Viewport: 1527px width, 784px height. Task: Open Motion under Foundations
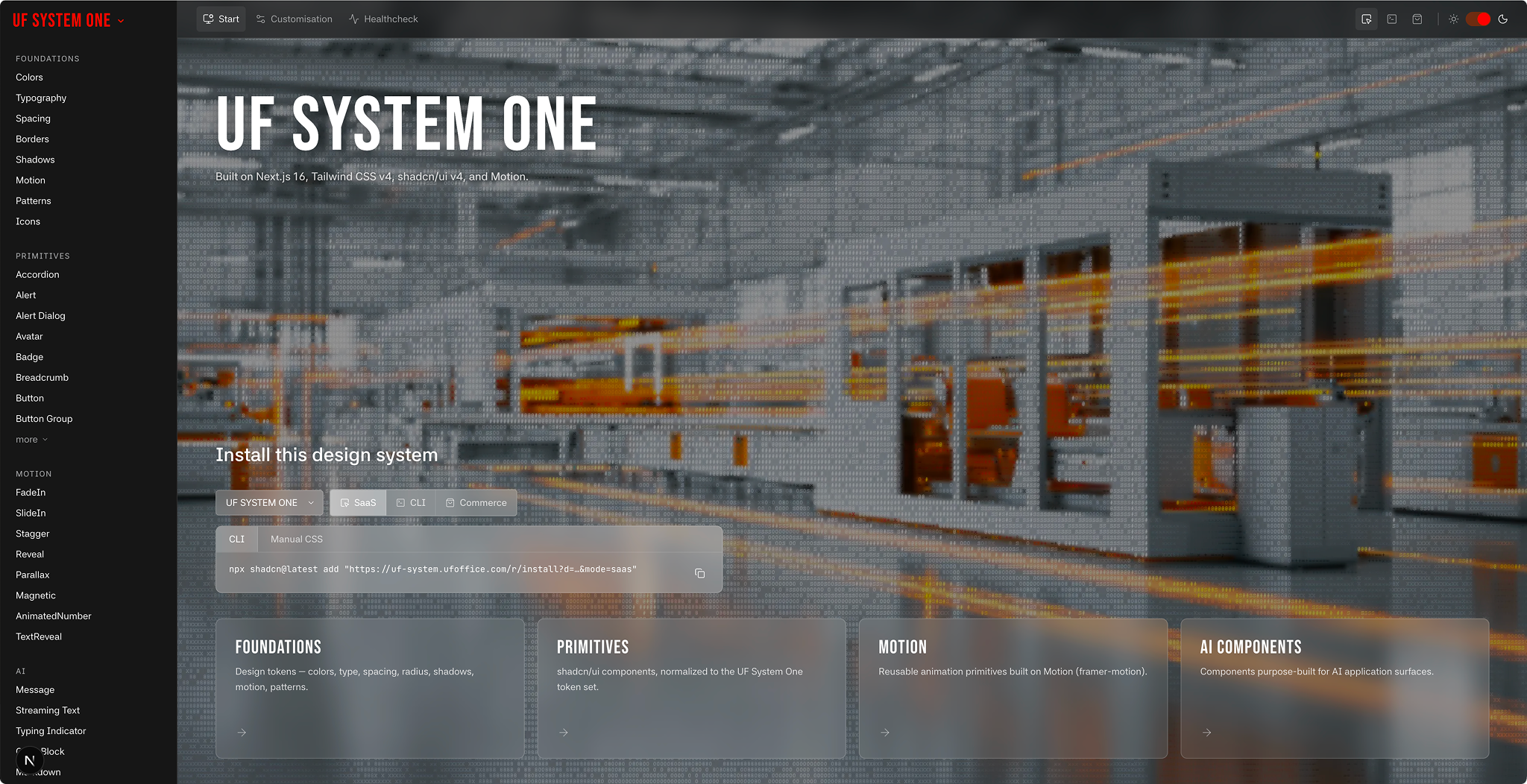[x=31, y=180]
